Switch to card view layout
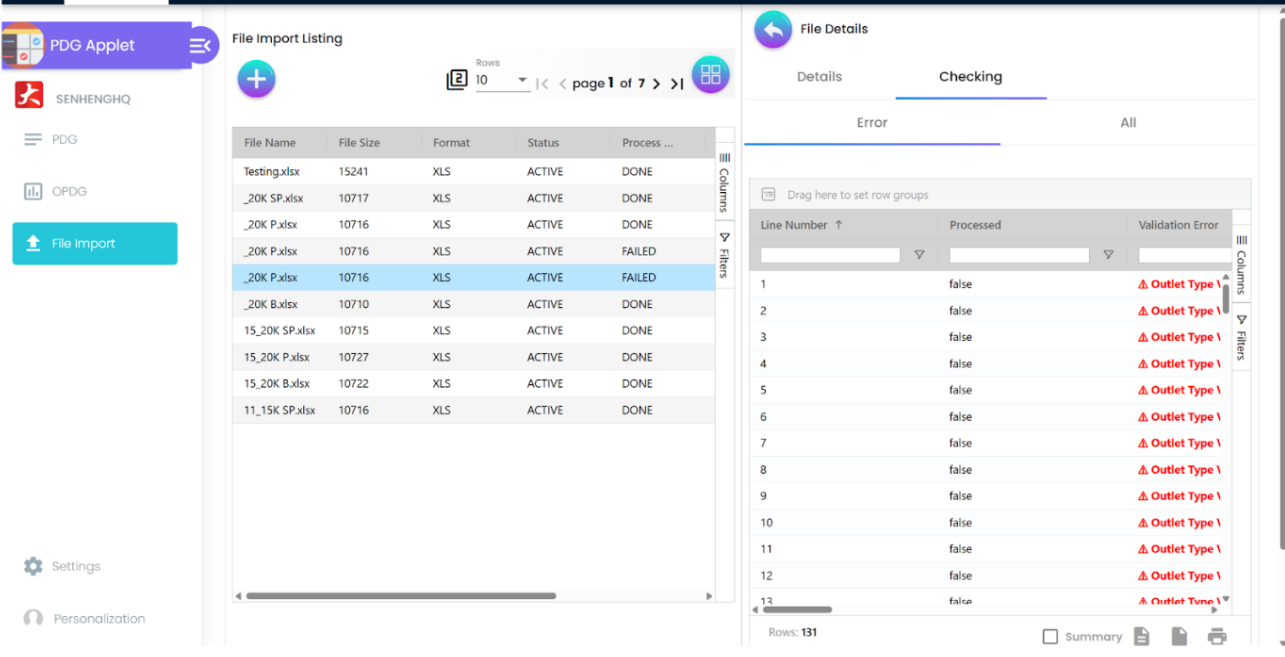Image resolution: width=1285 pixels, height=657 pixels. point(710,74)
